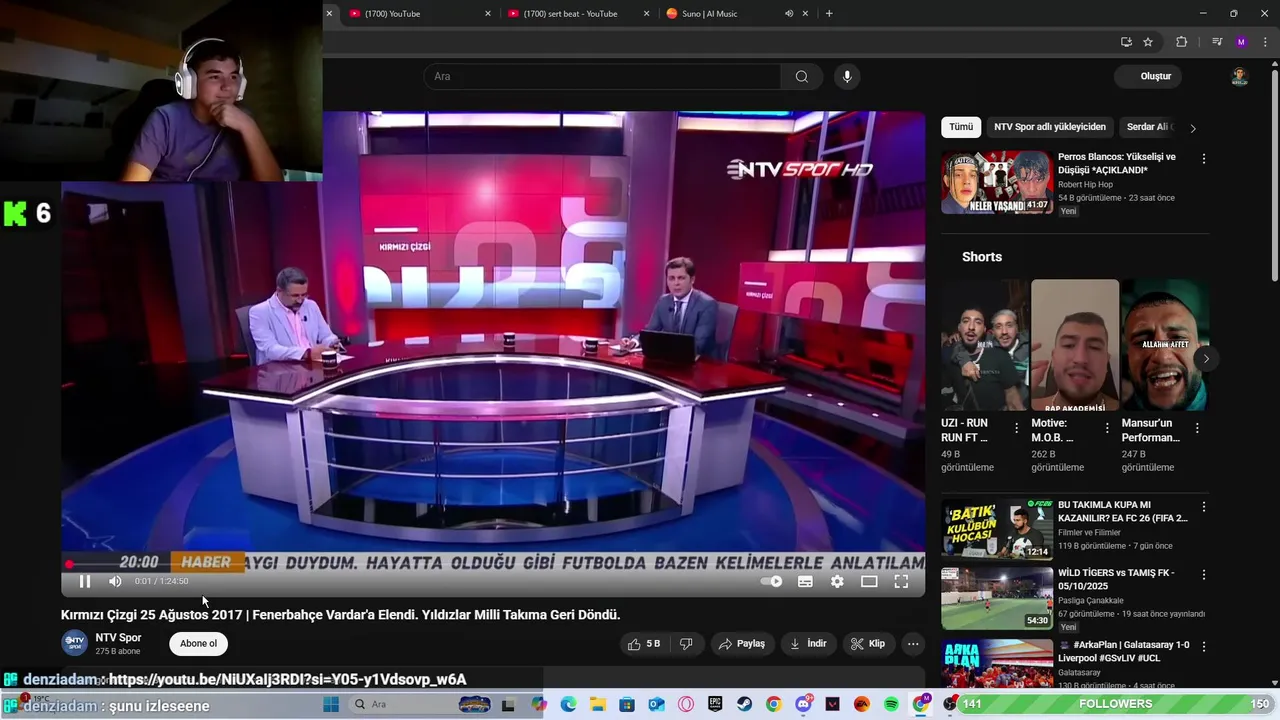Click the Paylaş share button

[742, 644]
